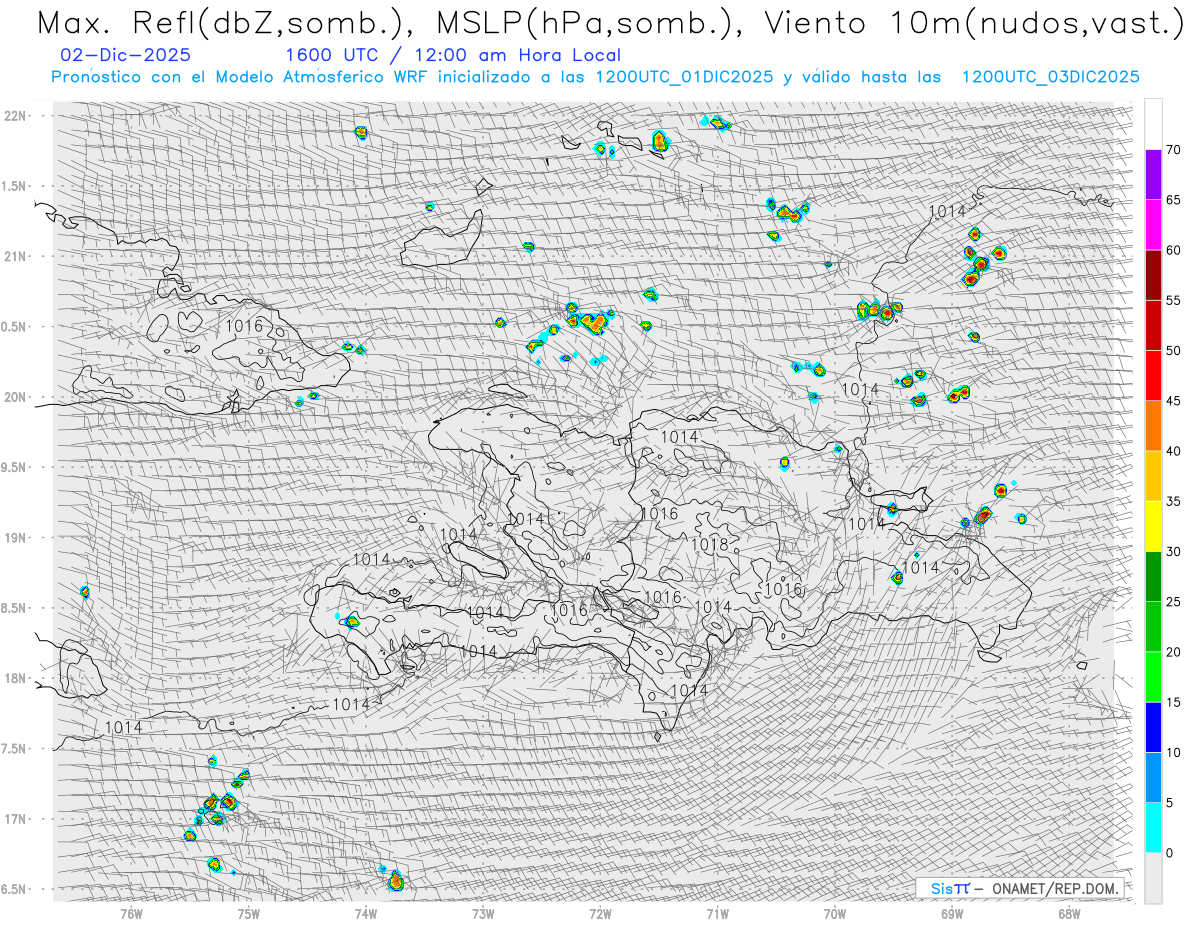
Task: Click the '70W' longitude axis label
Action: (835, 913)
